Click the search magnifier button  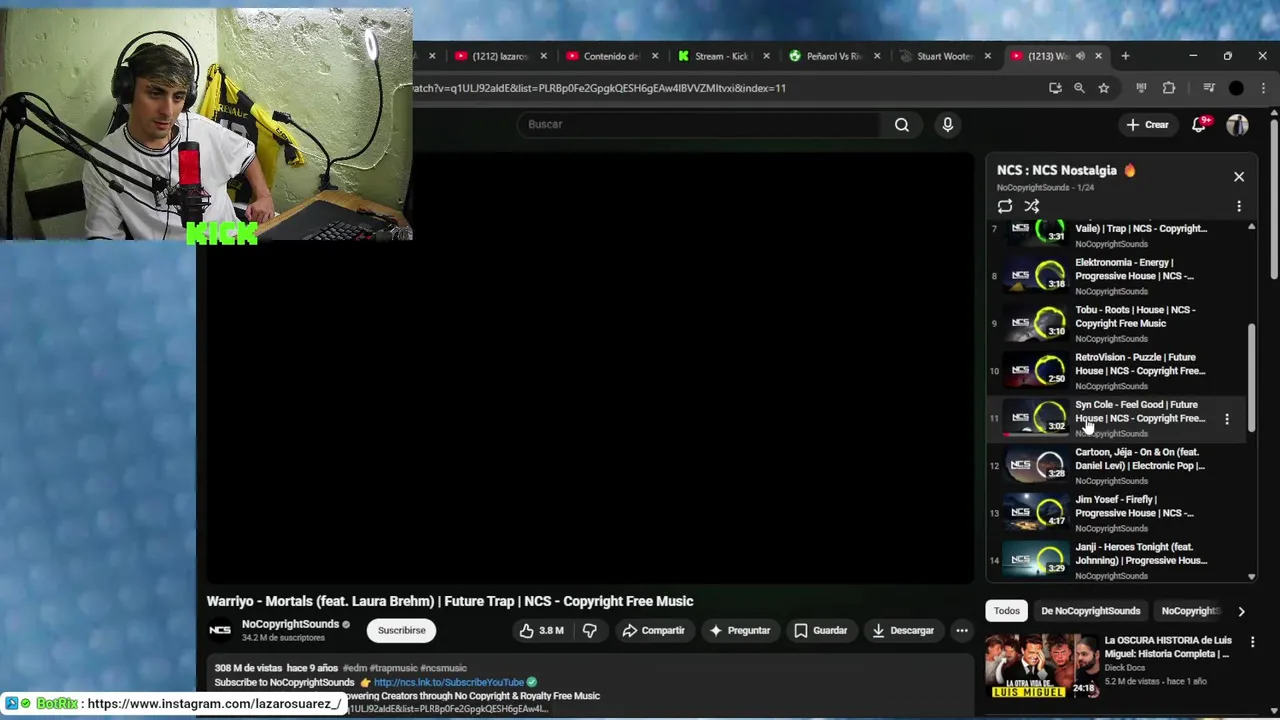(x=901, y=125)
